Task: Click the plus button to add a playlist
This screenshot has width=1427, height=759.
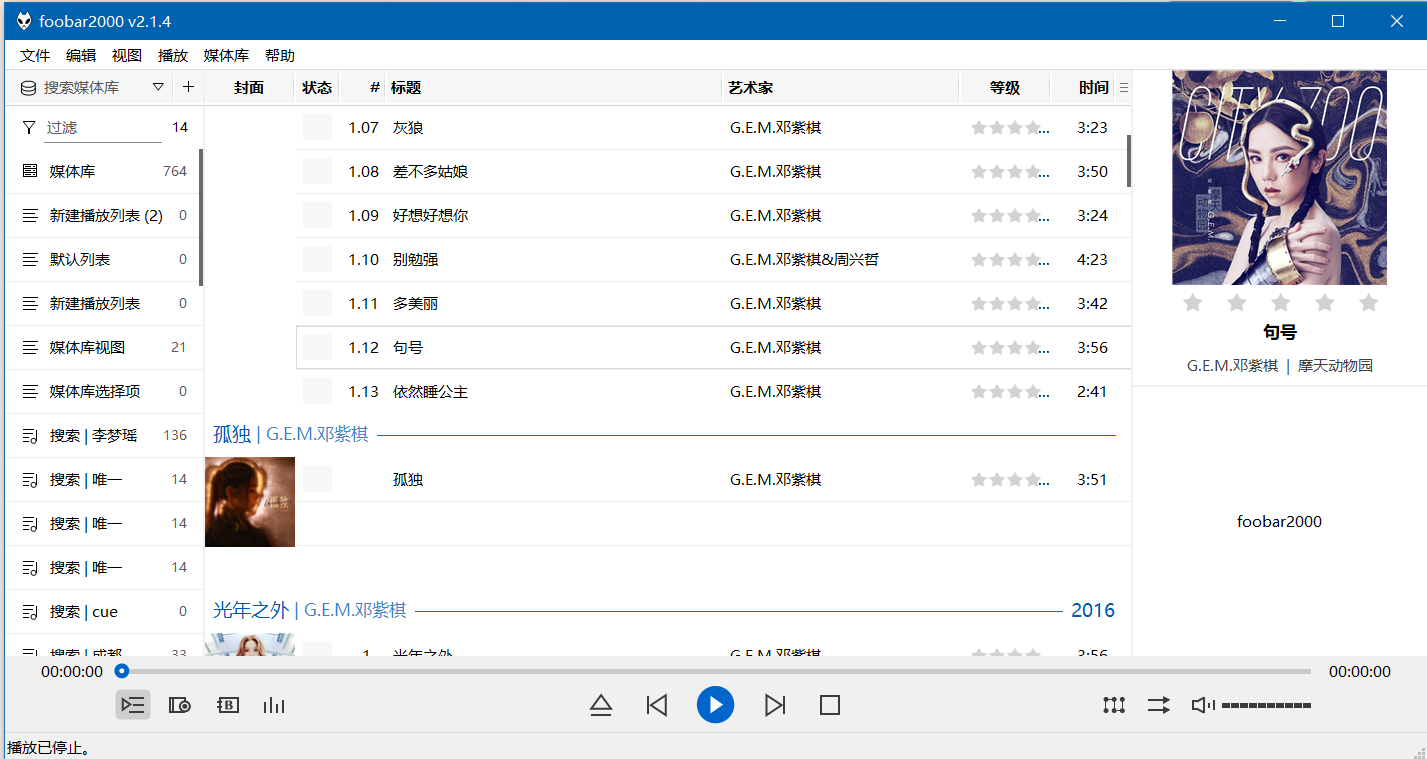Action: 188,87
